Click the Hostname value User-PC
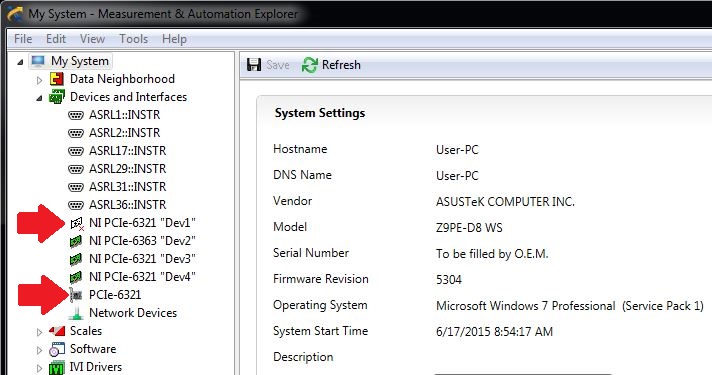Screen dimensions: 712x375 (x=457, y=150)
